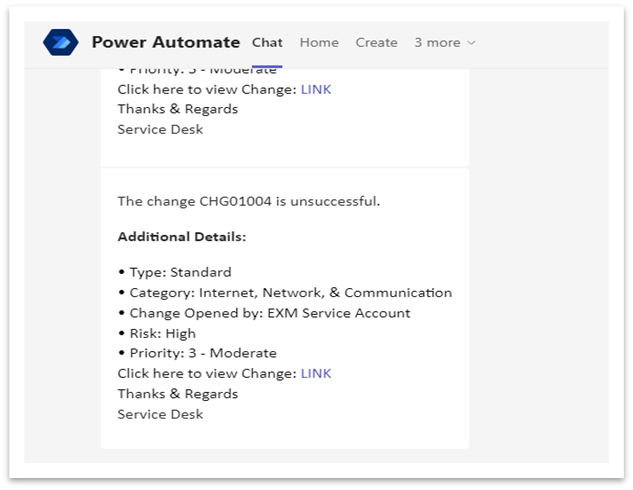This screenshot has width=633, height=490.
Task: Switch to the Home tab
Action: point(319,42)
